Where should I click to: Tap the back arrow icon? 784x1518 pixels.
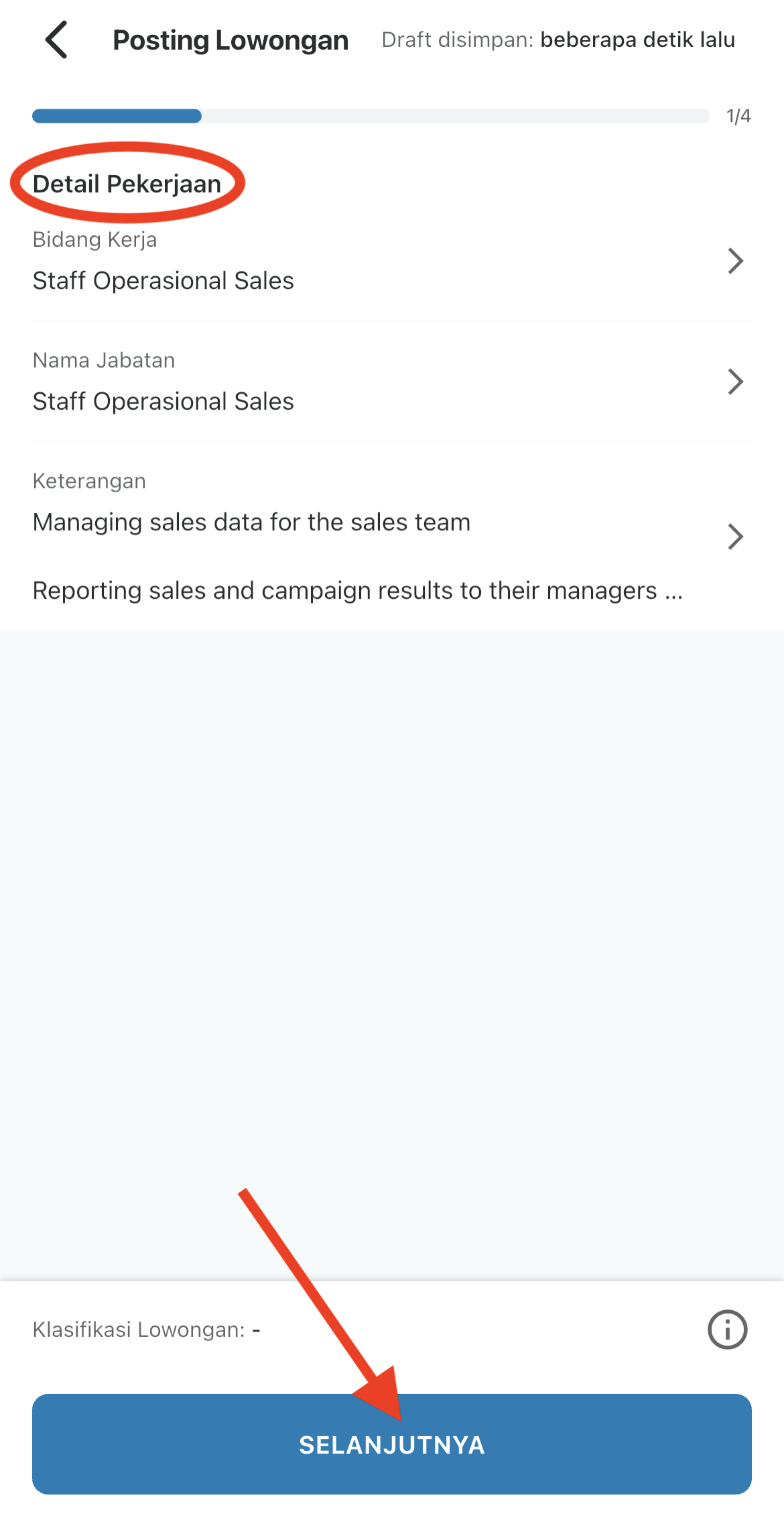(57, 40)
